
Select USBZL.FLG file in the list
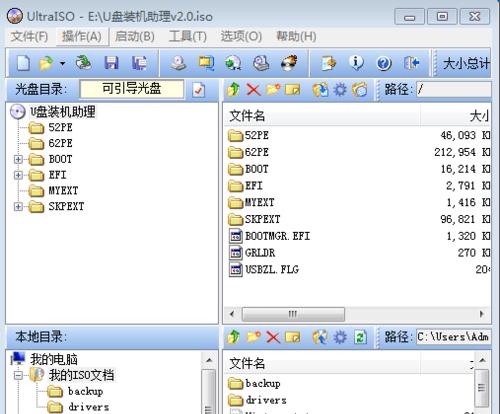point(272,269)
